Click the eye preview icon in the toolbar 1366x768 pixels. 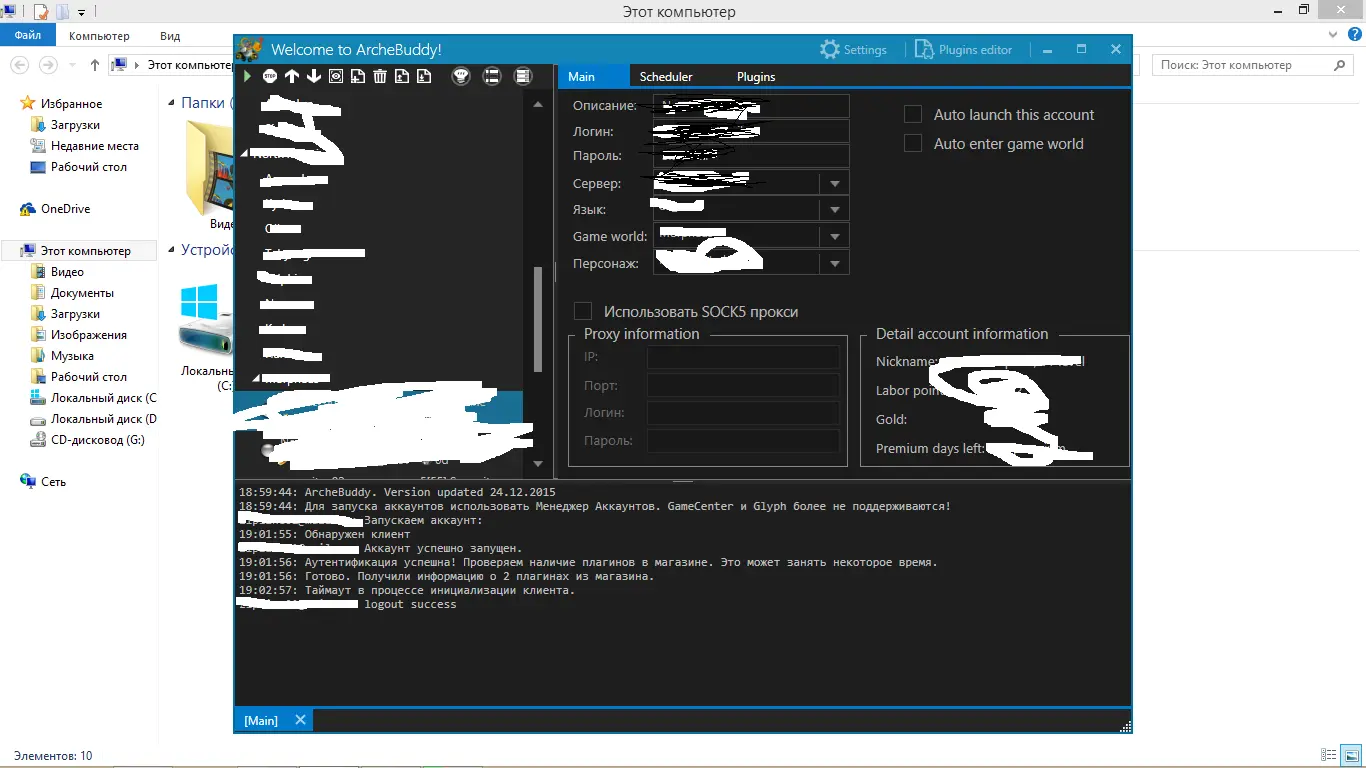336,76
